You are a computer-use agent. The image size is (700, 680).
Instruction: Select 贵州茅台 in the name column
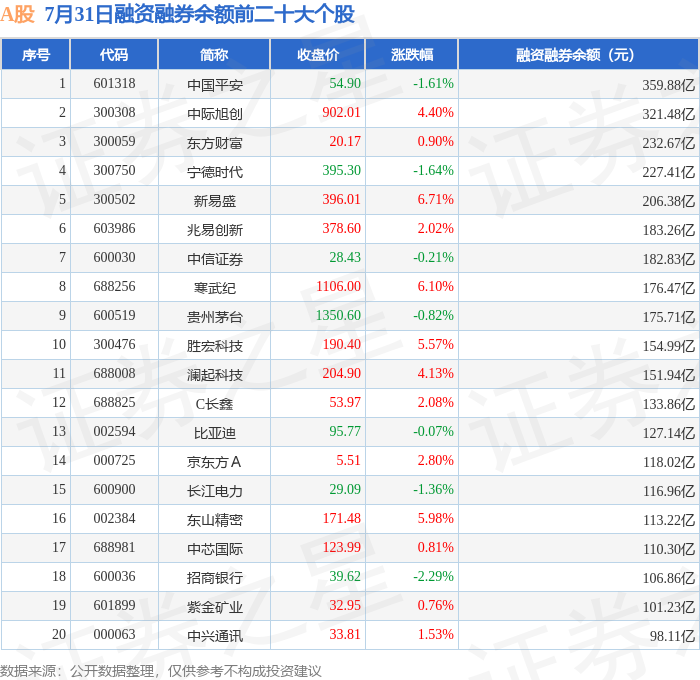tap(215, 317)
